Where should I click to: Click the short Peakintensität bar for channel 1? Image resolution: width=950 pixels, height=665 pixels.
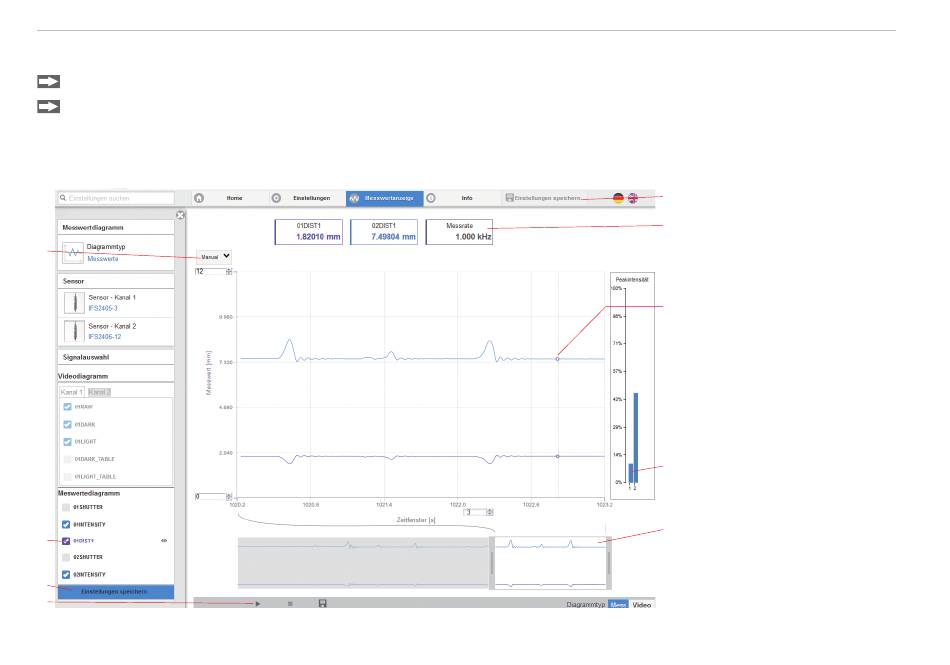pos(630,474)
